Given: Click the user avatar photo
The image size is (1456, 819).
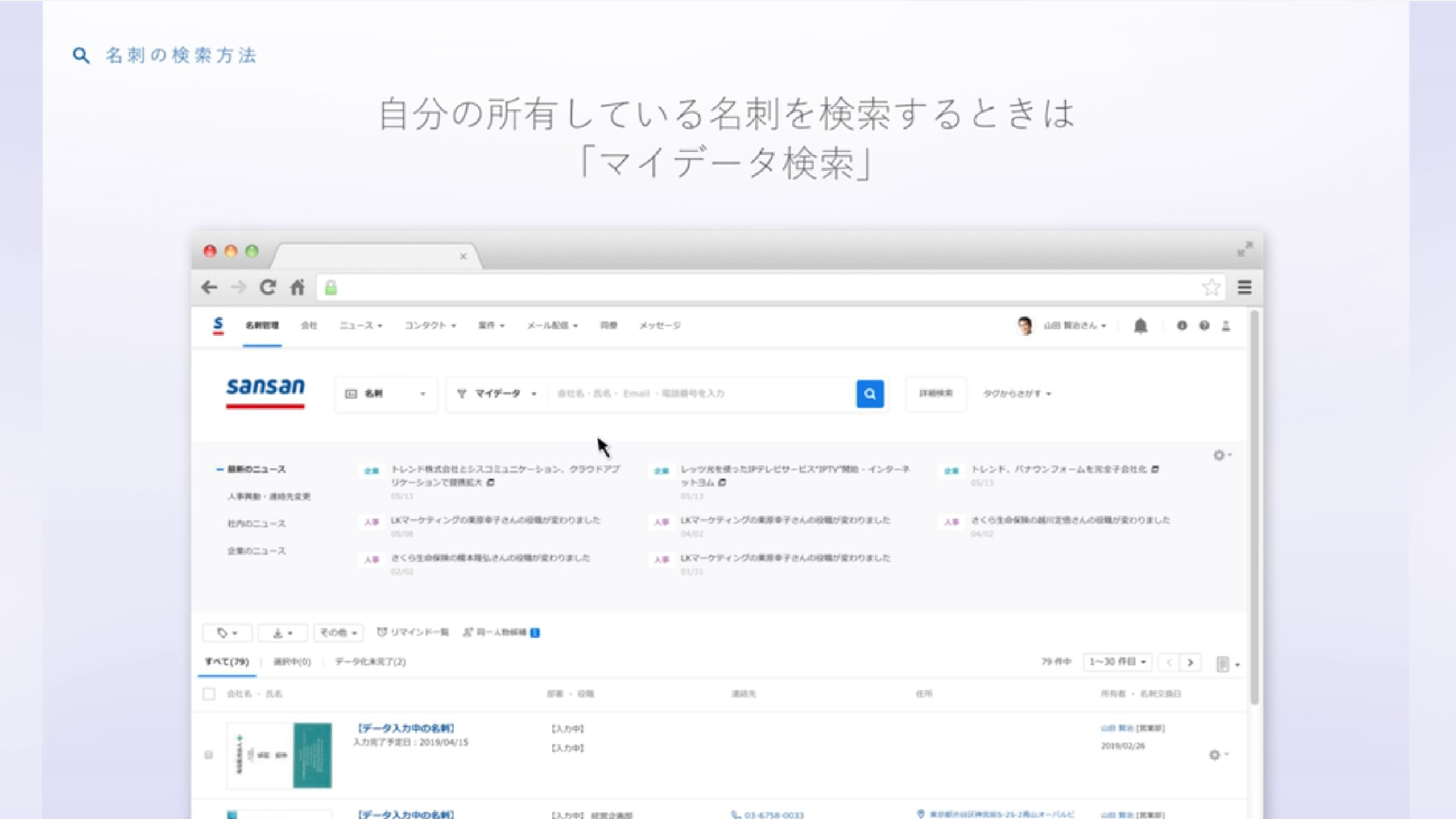Looking at the screenshot, I should 1025,326.
